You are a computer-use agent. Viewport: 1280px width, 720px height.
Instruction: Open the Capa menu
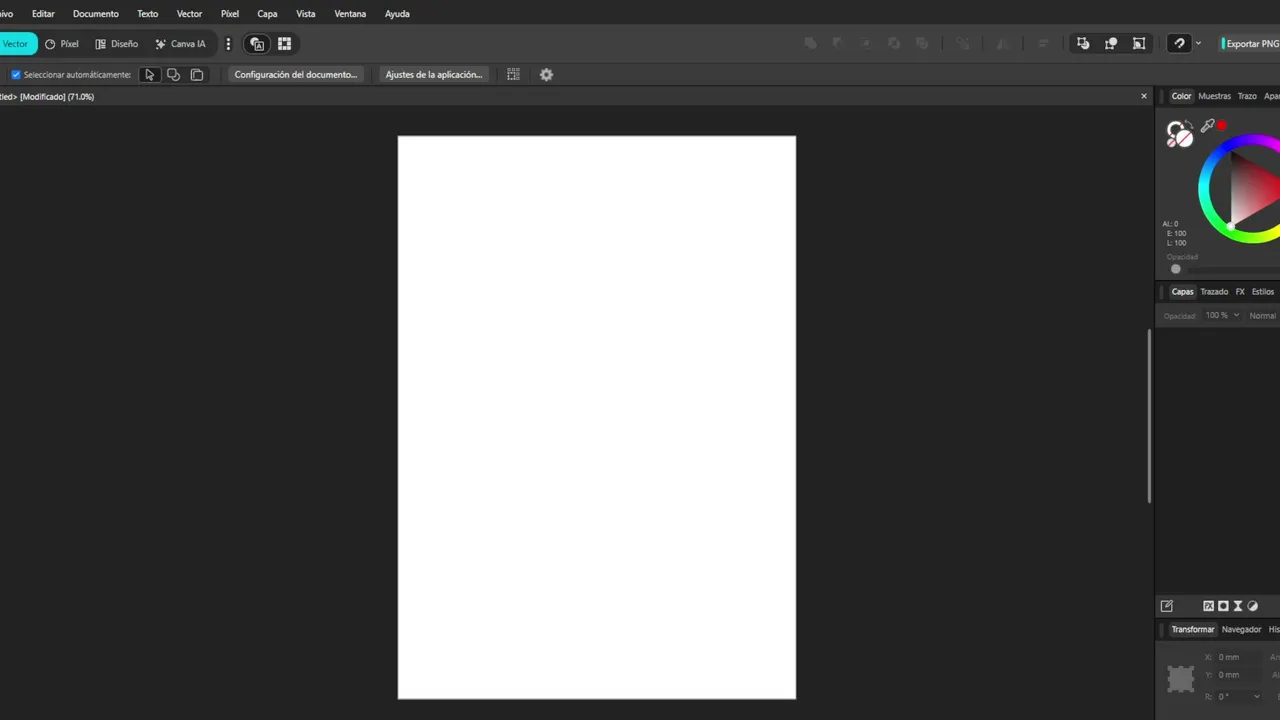tap(267, 14)
